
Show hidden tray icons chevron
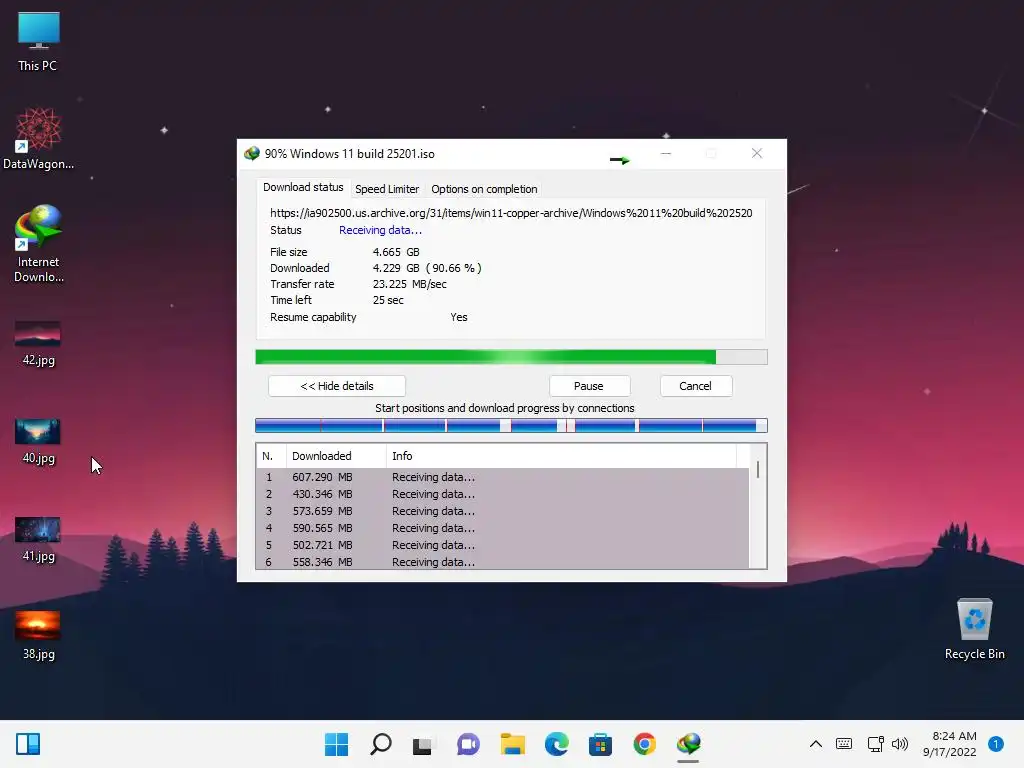pos(816,744)
